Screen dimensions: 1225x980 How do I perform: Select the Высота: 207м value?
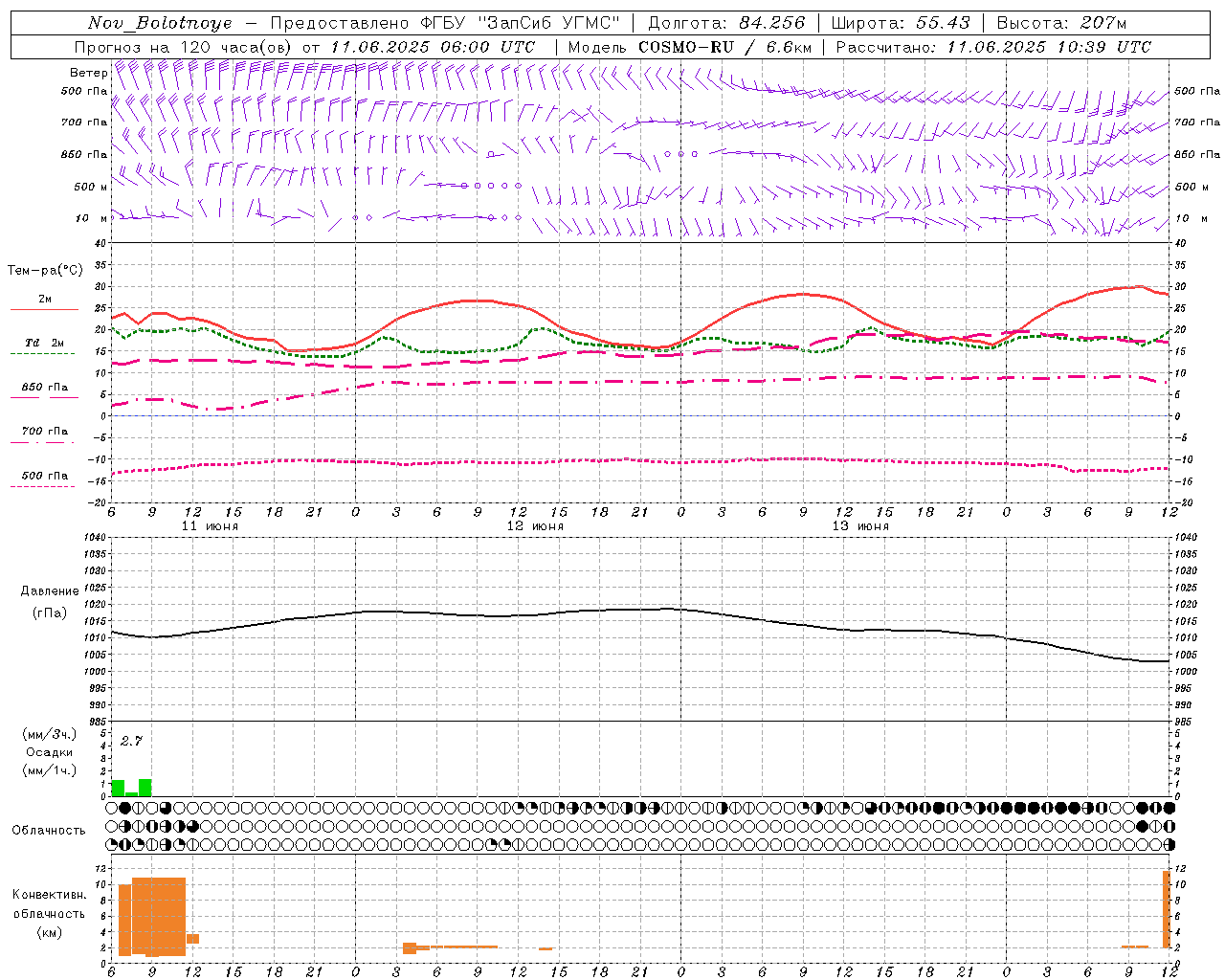[1061, 23]
